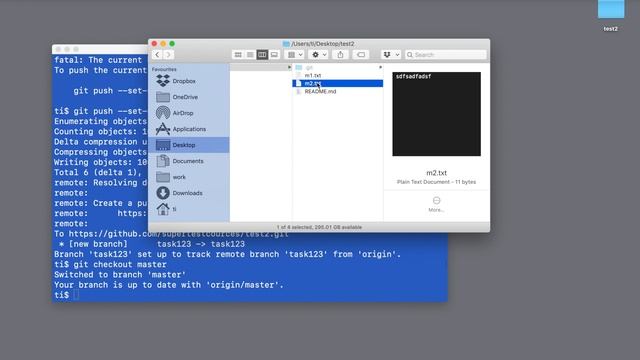This screenshot has width=640, height=360.
Task: Open the gear Action menu
Action: pos(319,55)
